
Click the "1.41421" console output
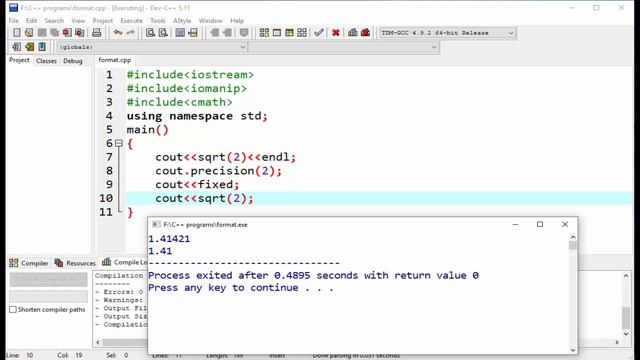coord(169,239)
